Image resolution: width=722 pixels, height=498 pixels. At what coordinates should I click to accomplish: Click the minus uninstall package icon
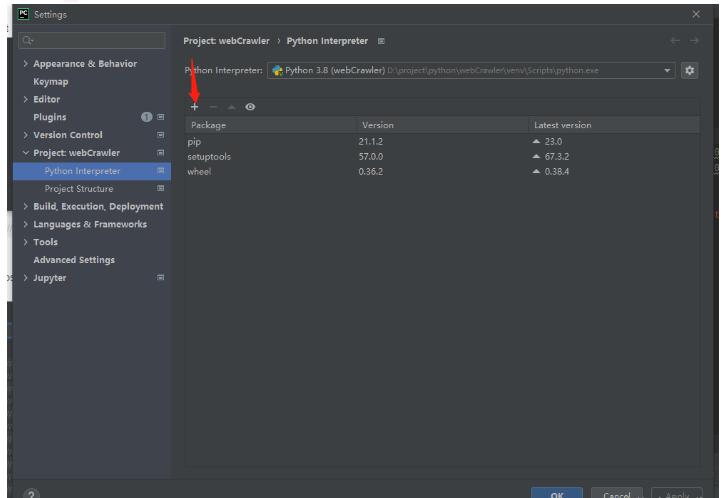tap(213, 107)
